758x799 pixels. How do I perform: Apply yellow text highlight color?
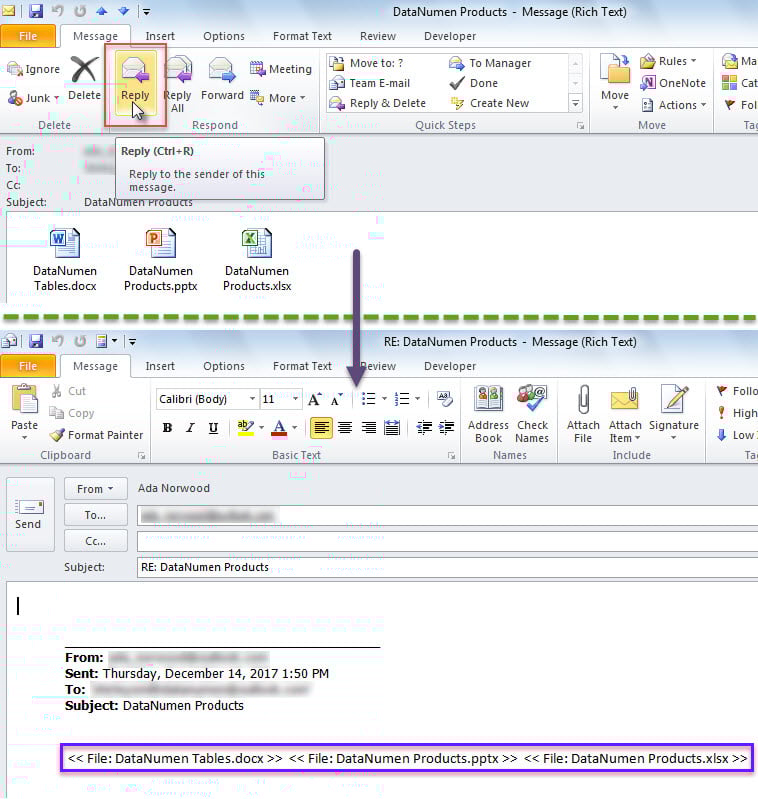pos(246,428)
